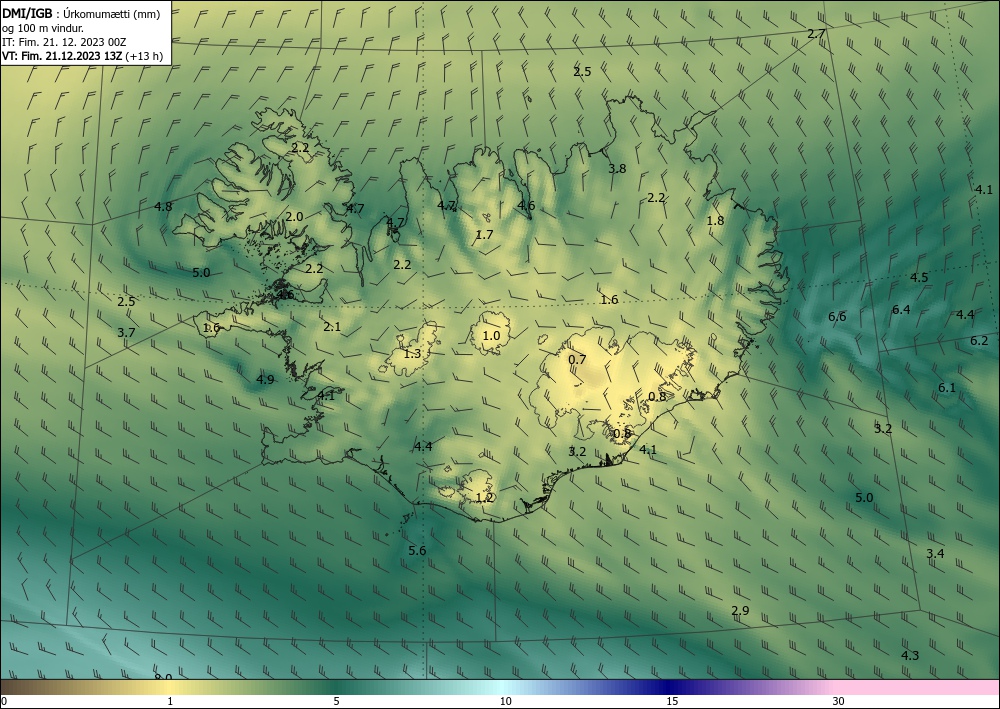Select the 1.3 value on the glacier

413,354
